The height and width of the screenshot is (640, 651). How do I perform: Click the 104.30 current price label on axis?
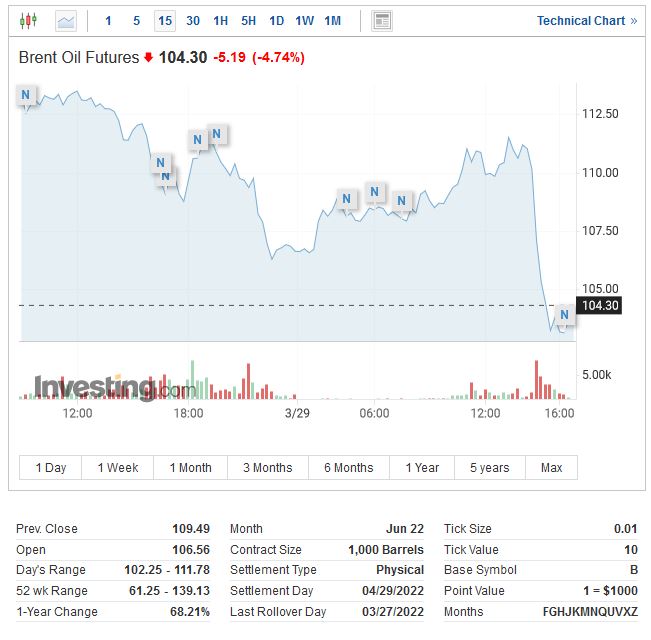[600, 306]
